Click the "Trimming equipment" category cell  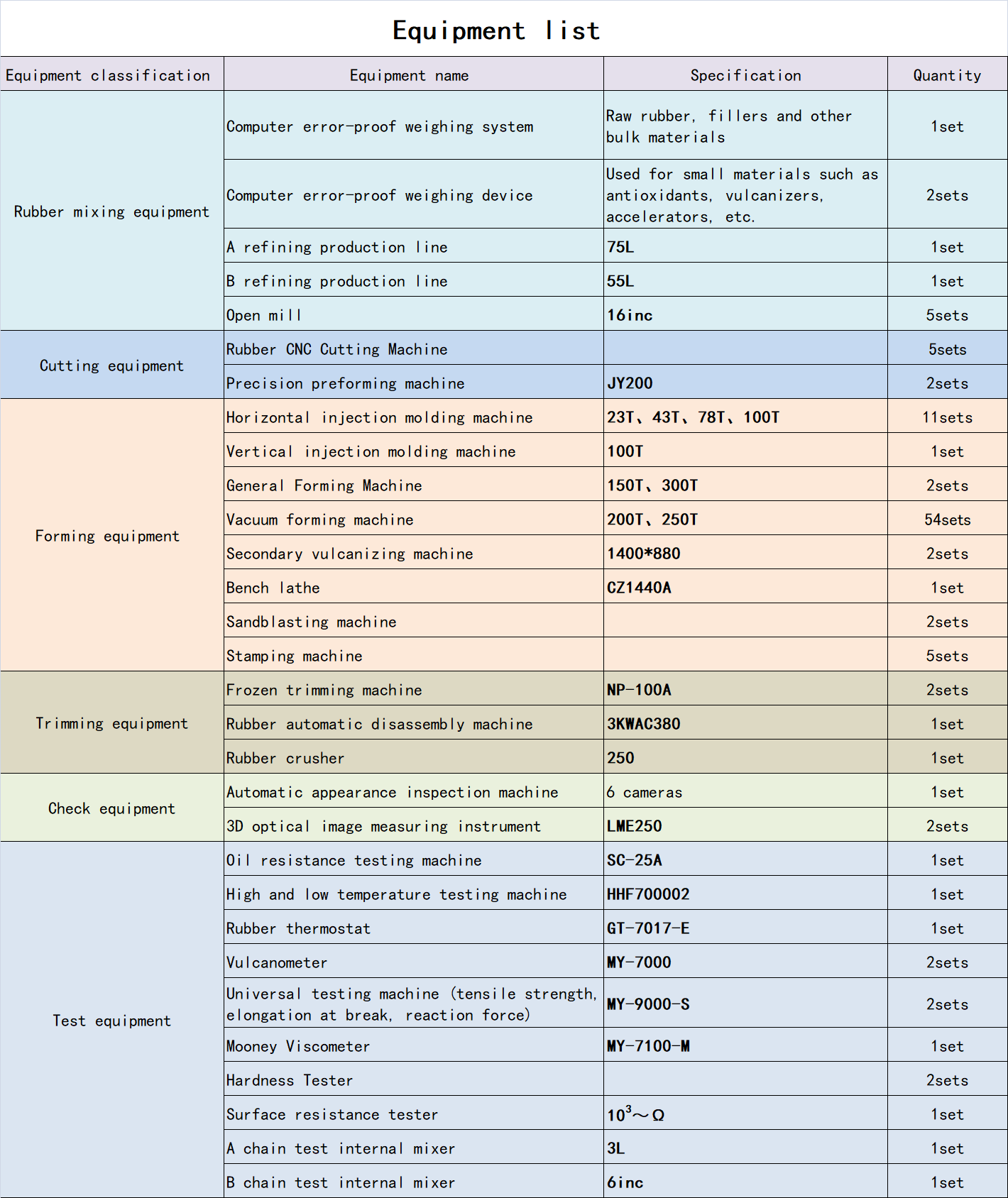pos(111,723)
